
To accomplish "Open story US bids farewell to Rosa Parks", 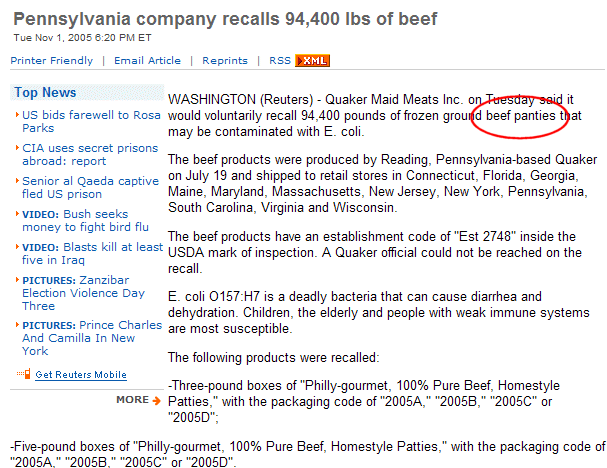I will (91, 122).
